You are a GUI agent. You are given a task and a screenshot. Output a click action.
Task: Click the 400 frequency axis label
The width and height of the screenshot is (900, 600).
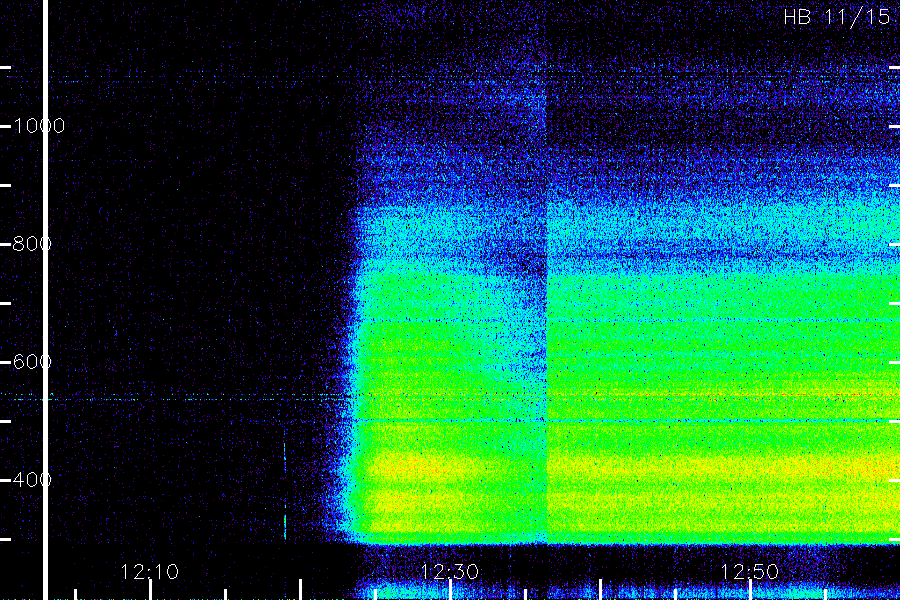(x=32, y=479)
